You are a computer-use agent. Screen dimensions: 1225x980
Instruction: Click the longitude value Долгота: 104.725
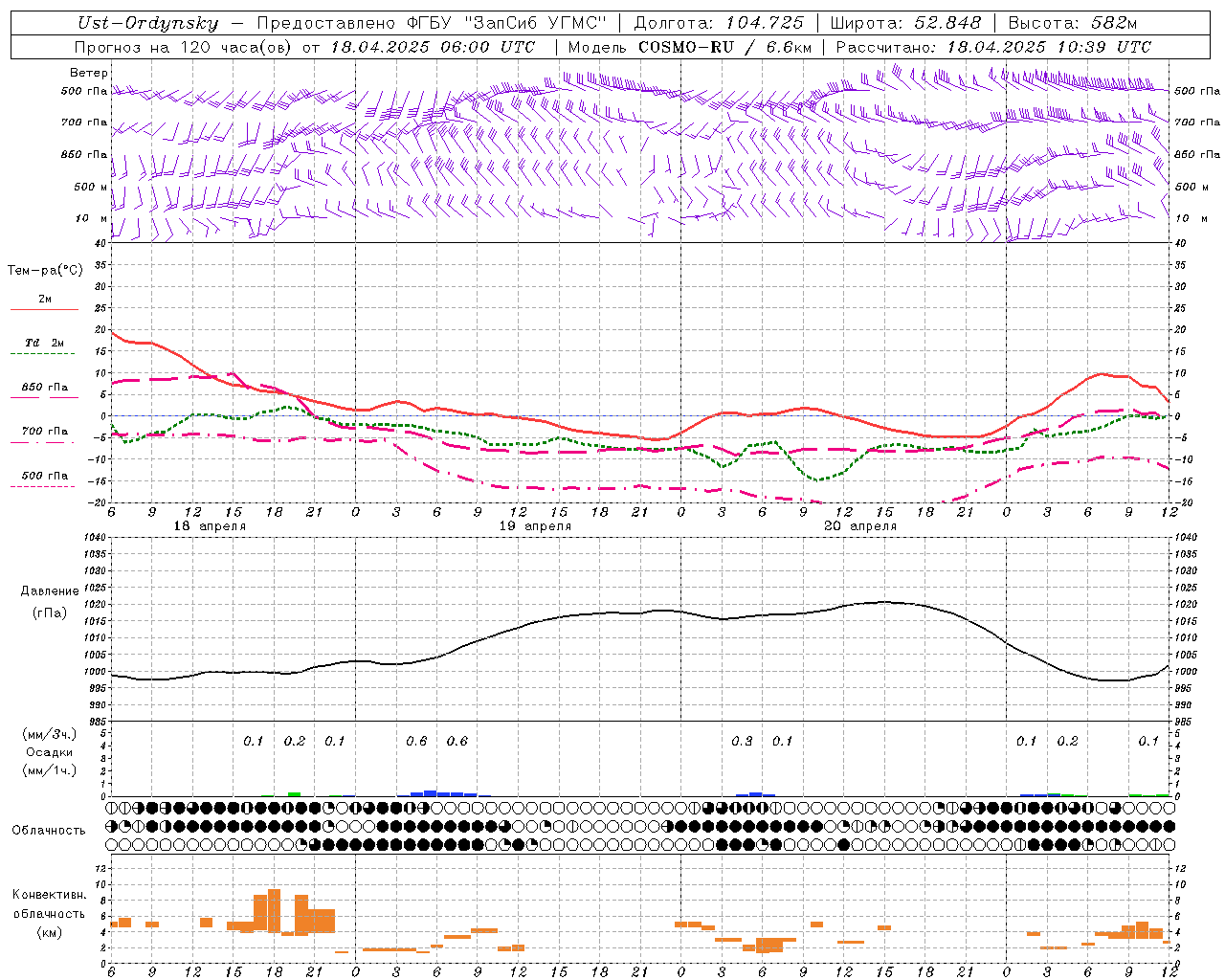click(x=719, y=23)
